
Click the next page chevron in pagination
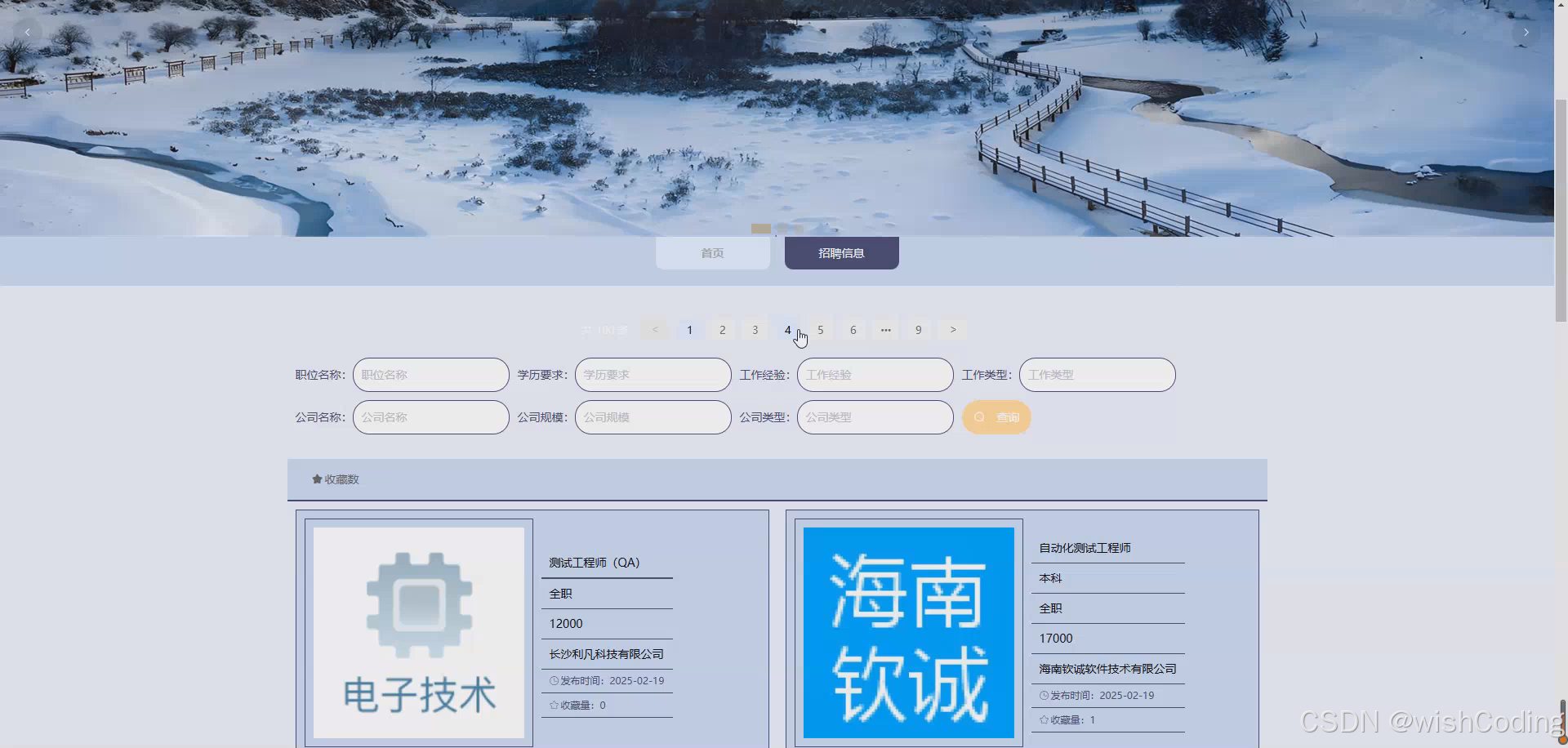pos(951,329)
